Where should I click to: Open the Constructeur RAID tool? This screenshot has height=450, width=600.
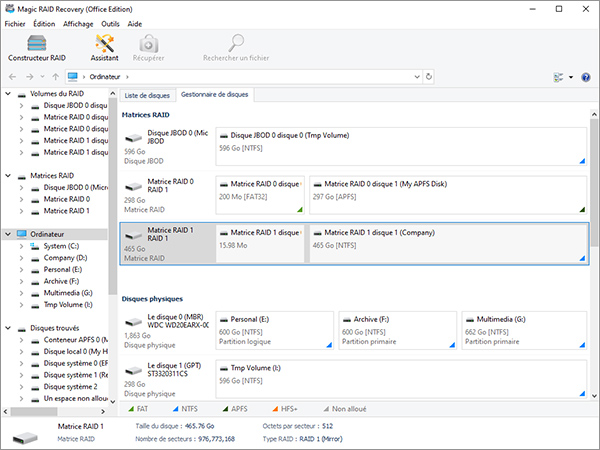[x=37, y=48]
